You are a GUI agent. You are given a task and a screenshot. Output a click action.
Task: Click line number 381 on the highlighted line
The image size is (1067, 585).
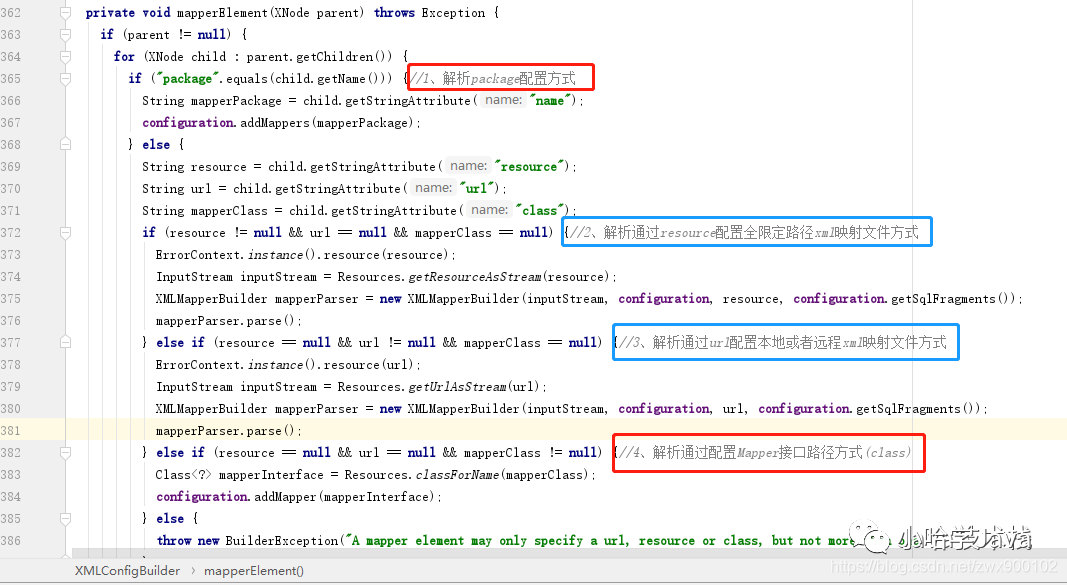coord(11,431)
